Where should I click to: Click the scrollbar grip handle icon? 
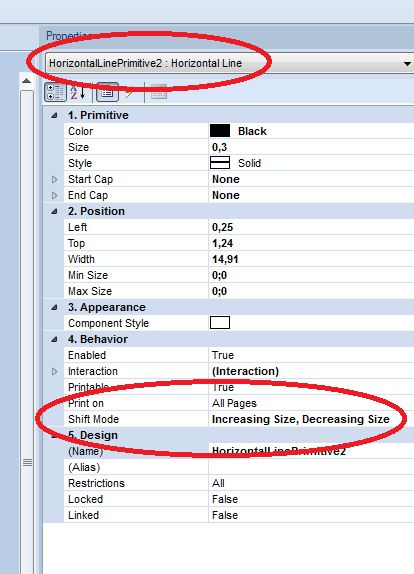27,463
